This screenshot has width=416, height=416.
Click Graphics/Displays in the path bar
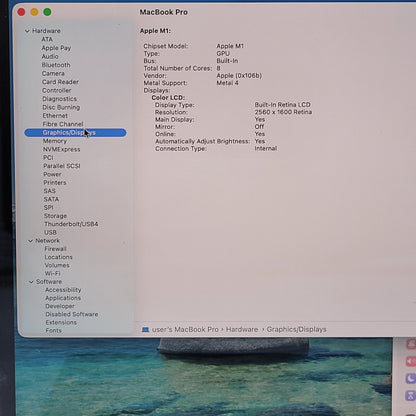(296, 329)
